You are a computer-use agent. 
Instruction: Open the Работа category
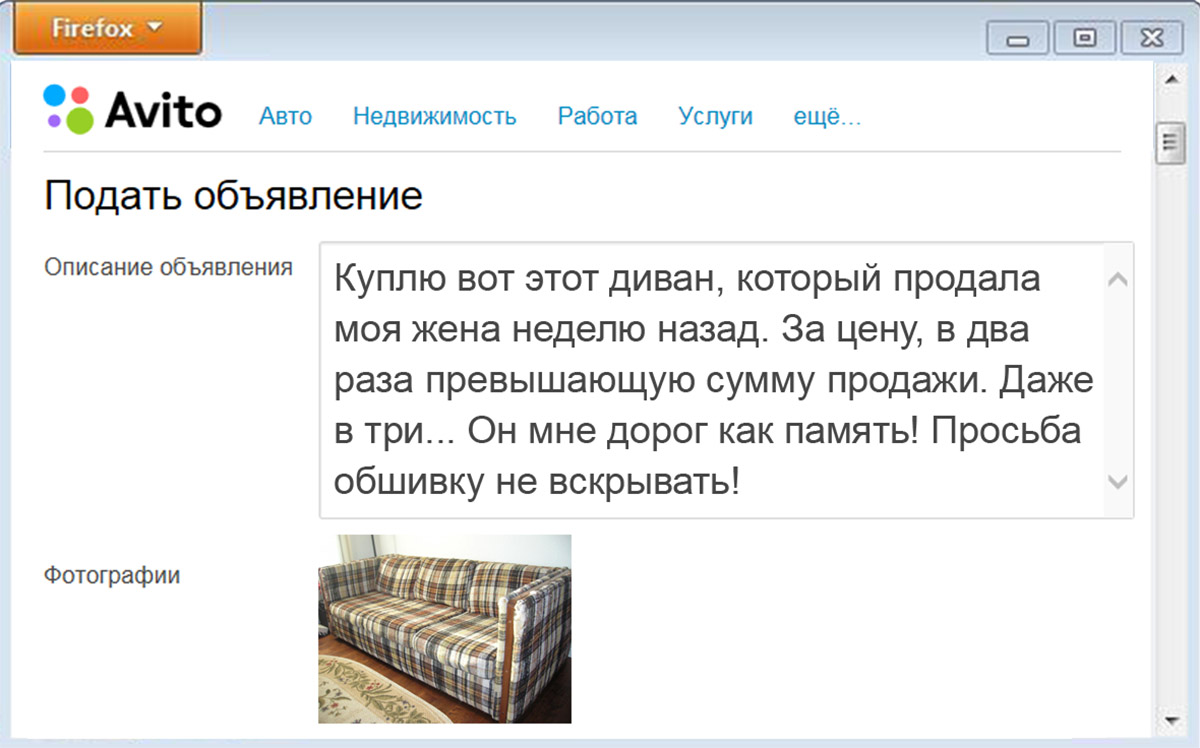tap(597, 116)
